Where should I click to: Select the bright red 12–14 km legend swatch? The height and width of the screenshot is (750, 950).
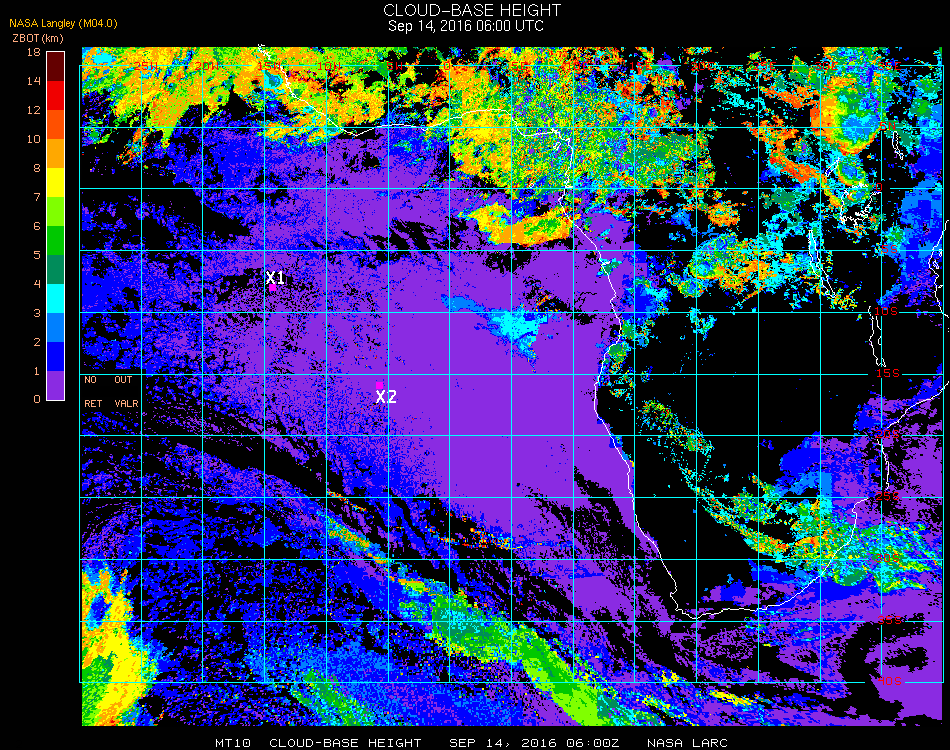pyautogui.click(x=55, y=95)
